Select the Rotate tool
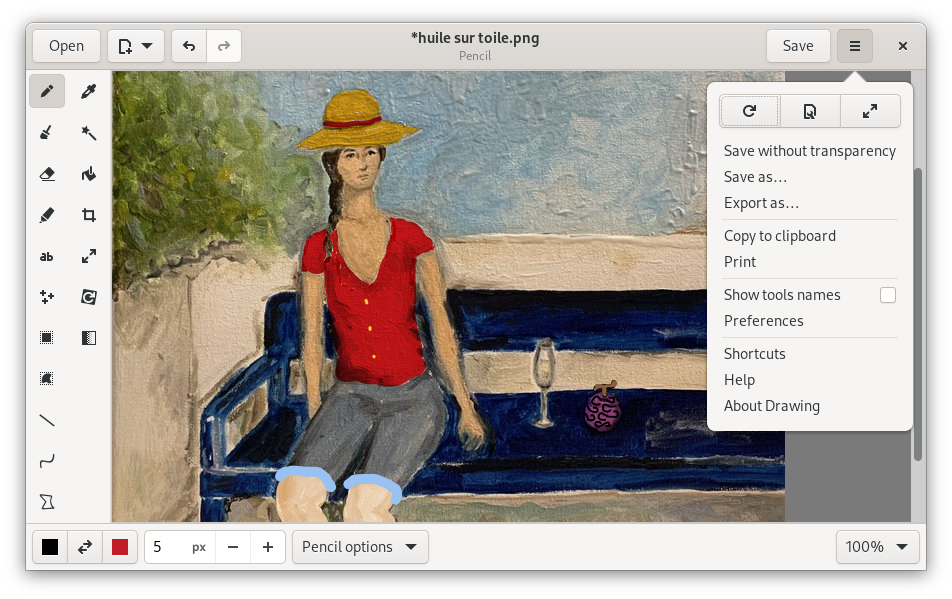The height and width of the screenshot is (599, 952). 89,297
